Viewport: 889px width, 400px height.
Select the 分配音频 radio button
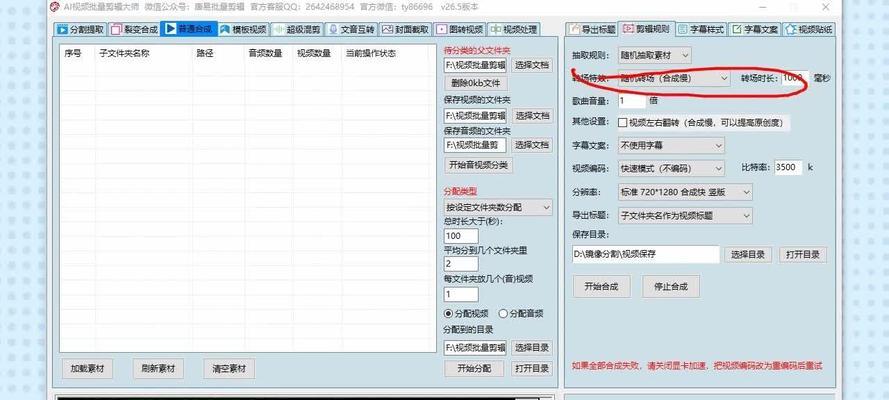click(502, 313)
